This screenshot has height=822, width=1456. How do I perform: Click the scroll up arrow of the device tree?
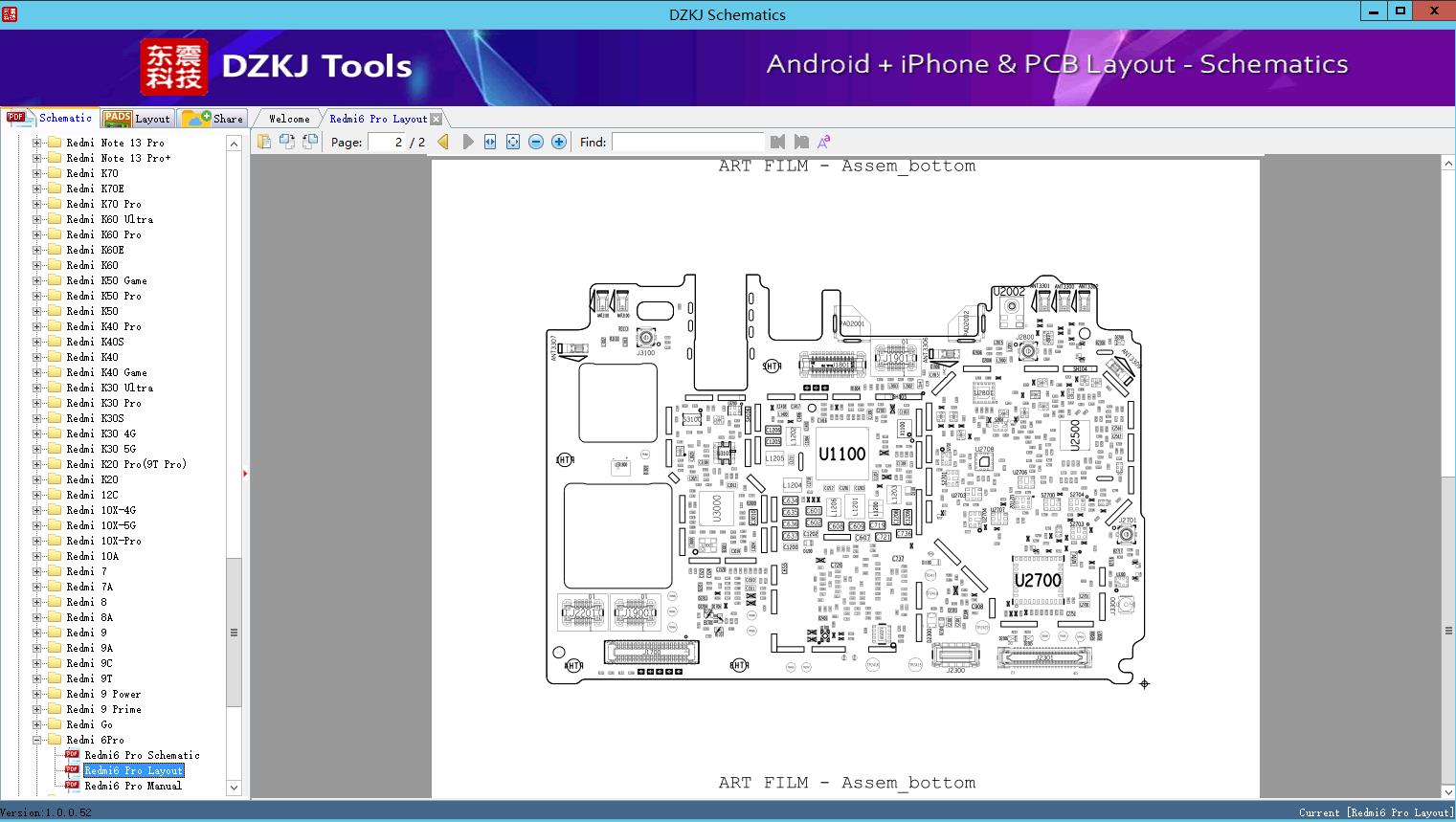pyautogui.click(x=234, y=144)
